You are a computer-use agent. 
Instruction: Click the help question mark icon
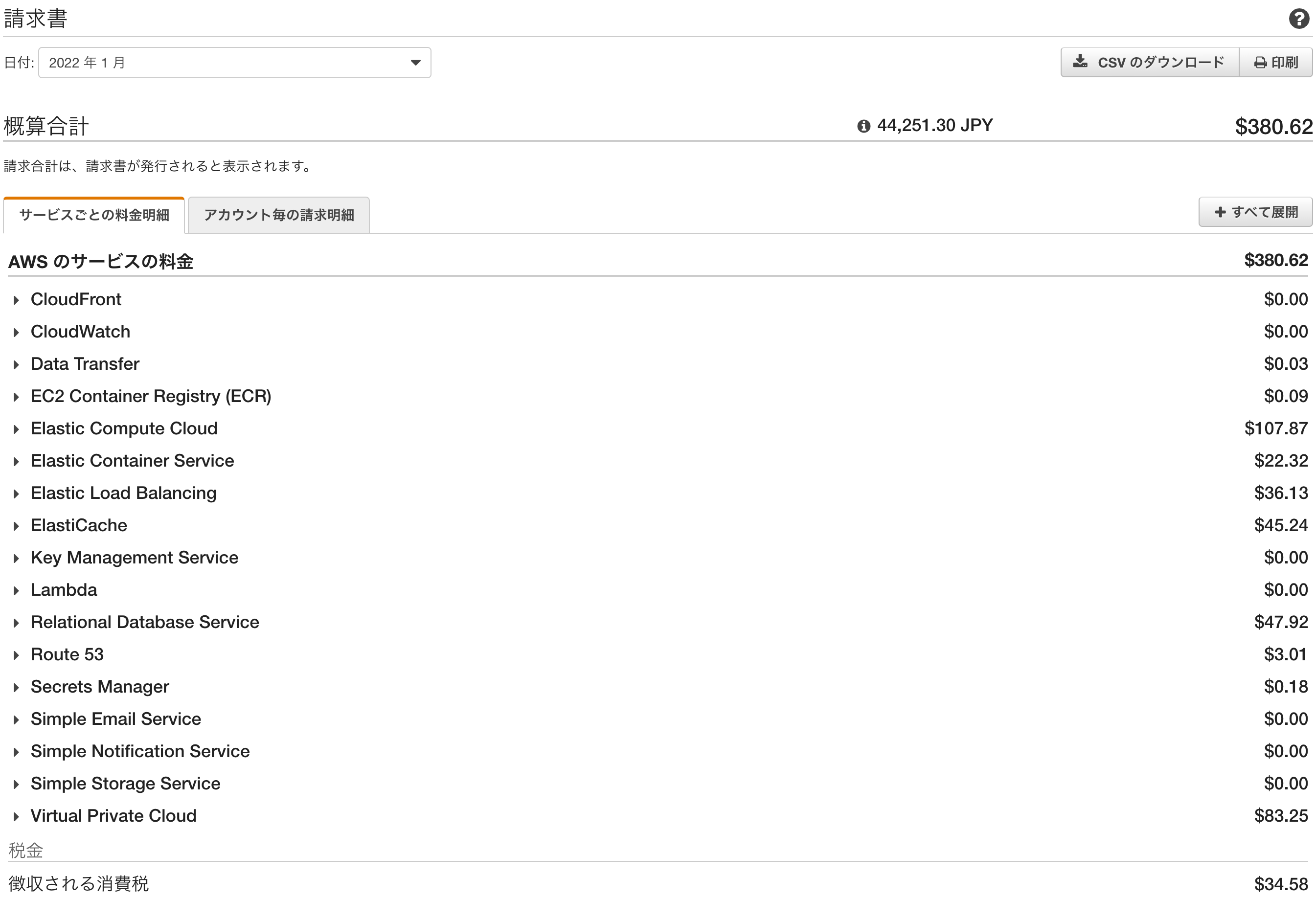click(1298, 19)
